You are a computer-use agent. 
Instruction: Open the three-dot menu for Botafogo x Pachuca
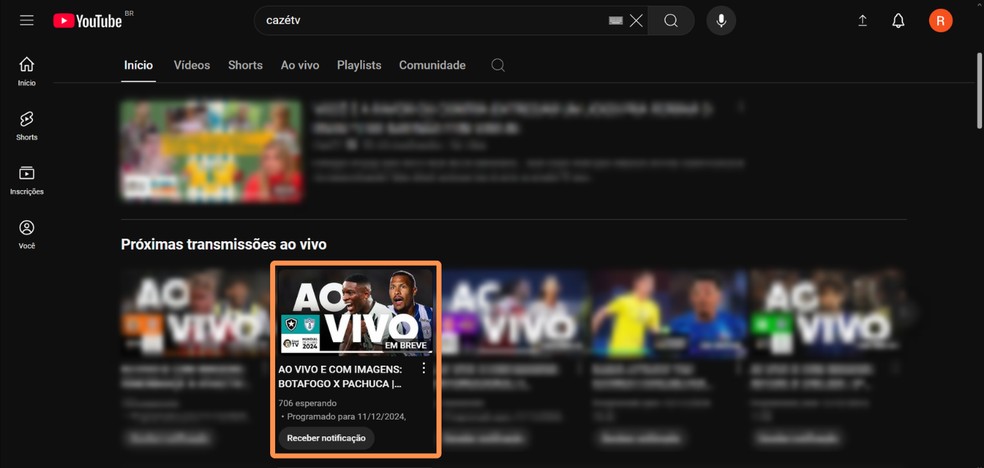tap(424, 368)
